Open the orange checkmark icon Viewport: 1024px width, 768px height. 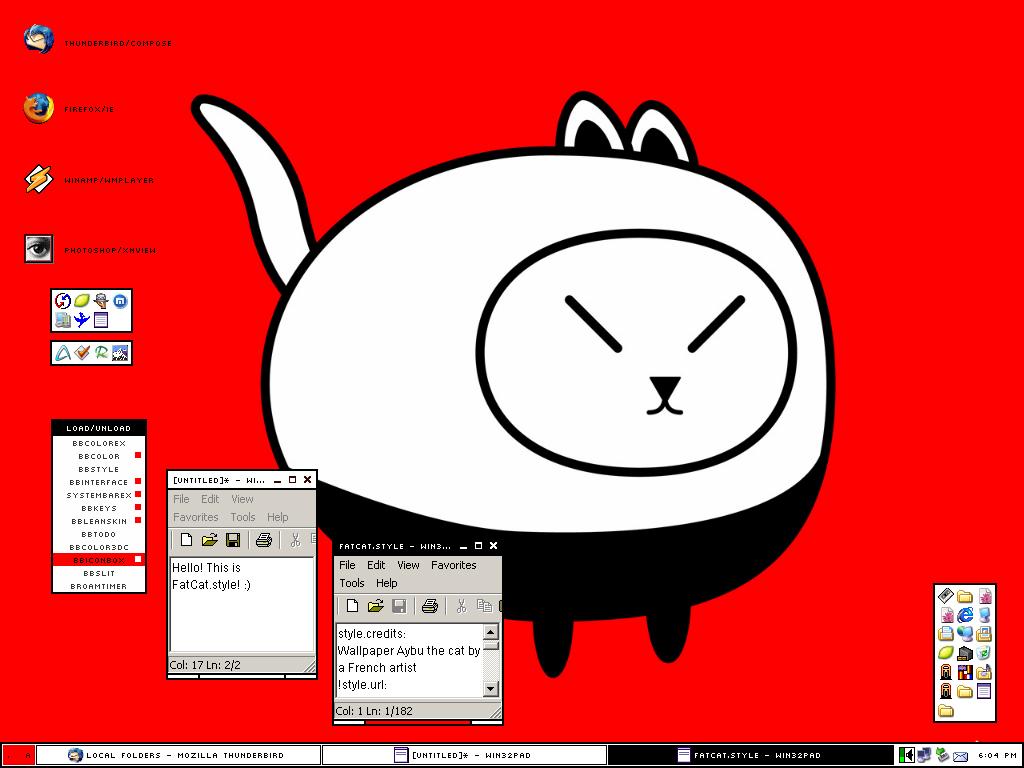pos(82,353)
